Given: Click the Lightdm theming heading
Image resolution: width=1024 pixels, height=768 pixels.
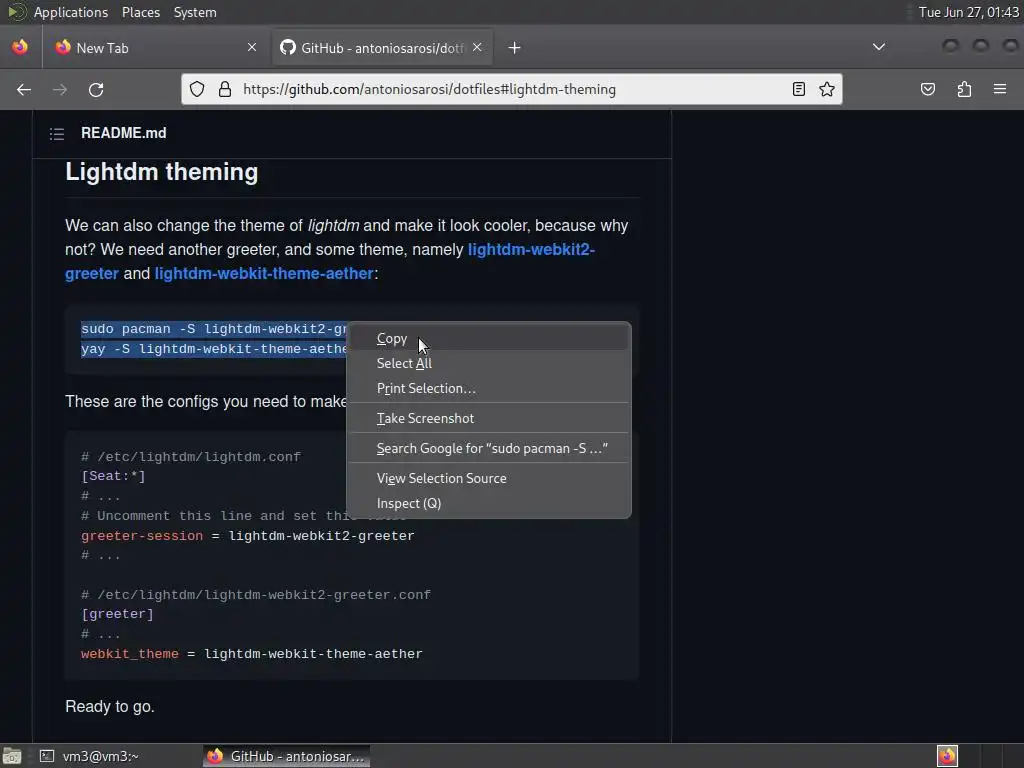Looking at the screenshot, I should coord(161,172).
